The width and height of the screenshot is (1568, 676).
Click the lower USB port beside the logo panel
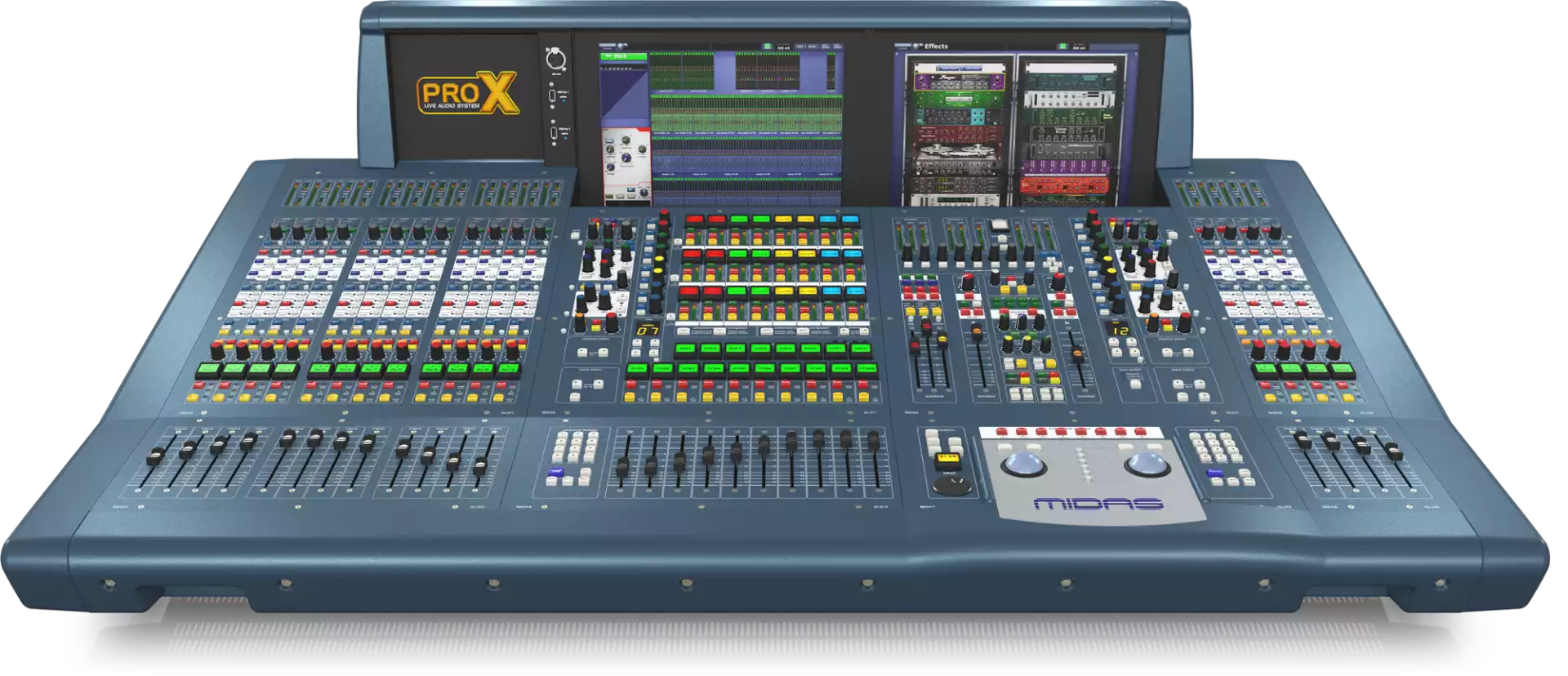[554, 131]
